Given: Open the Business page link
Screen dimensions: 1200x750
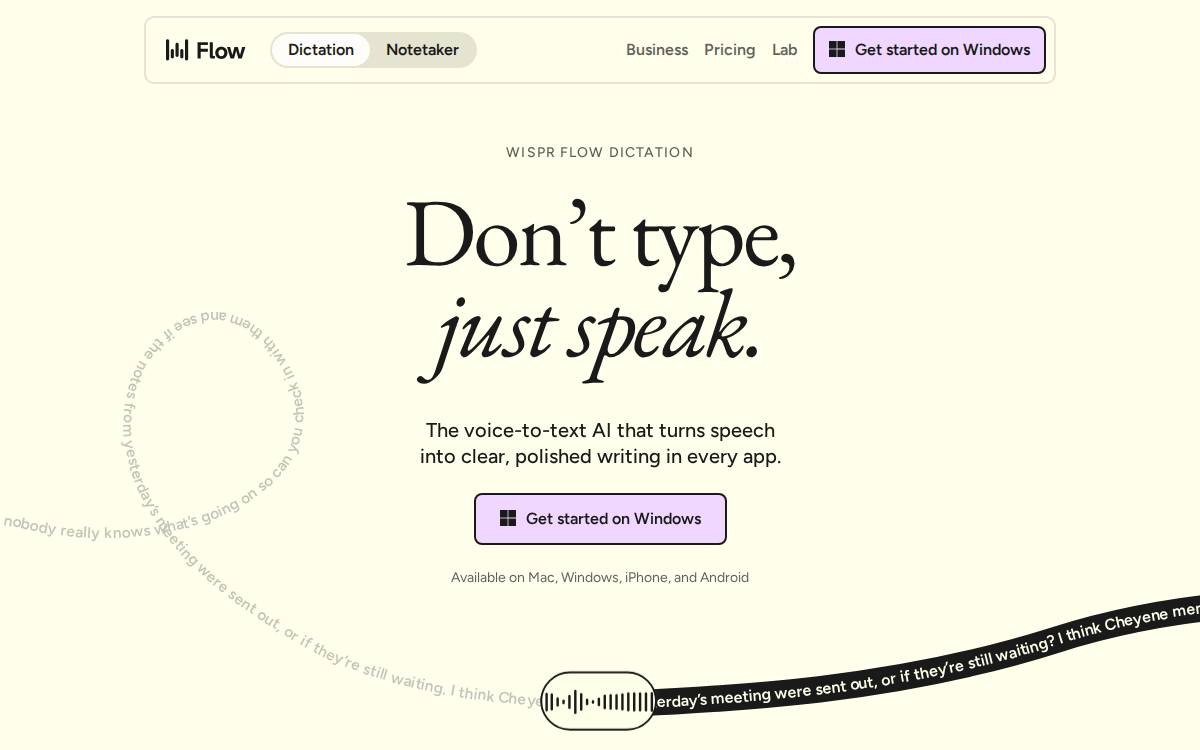Looking at the screenshot, I should [x=657, y=50].
